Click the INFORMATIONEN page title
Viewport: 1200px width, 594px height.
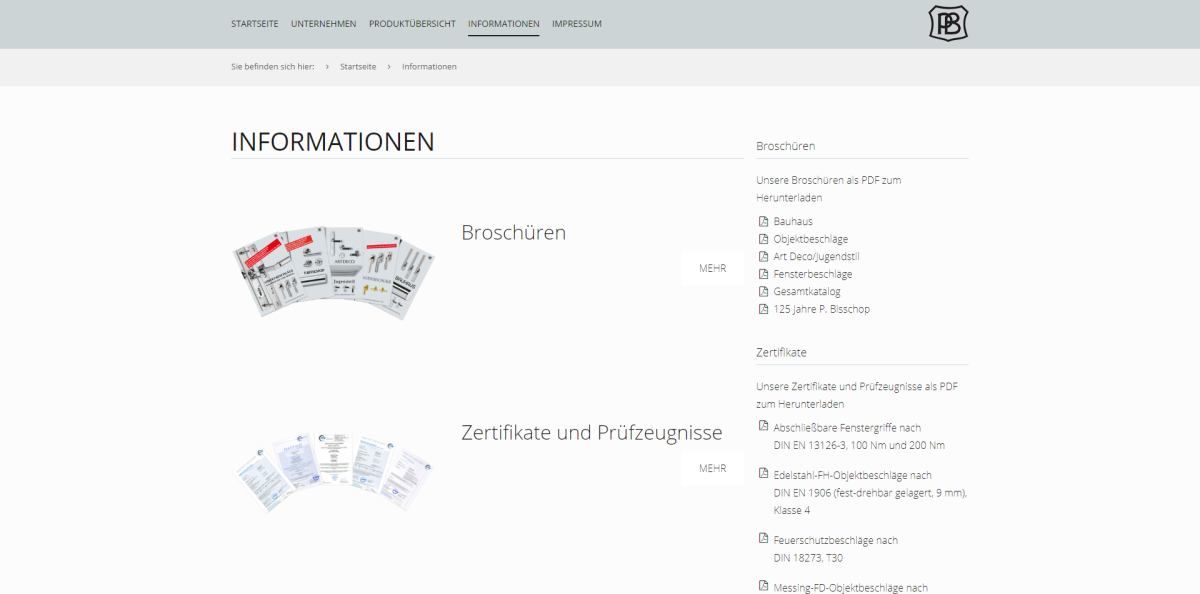[333, 142]
